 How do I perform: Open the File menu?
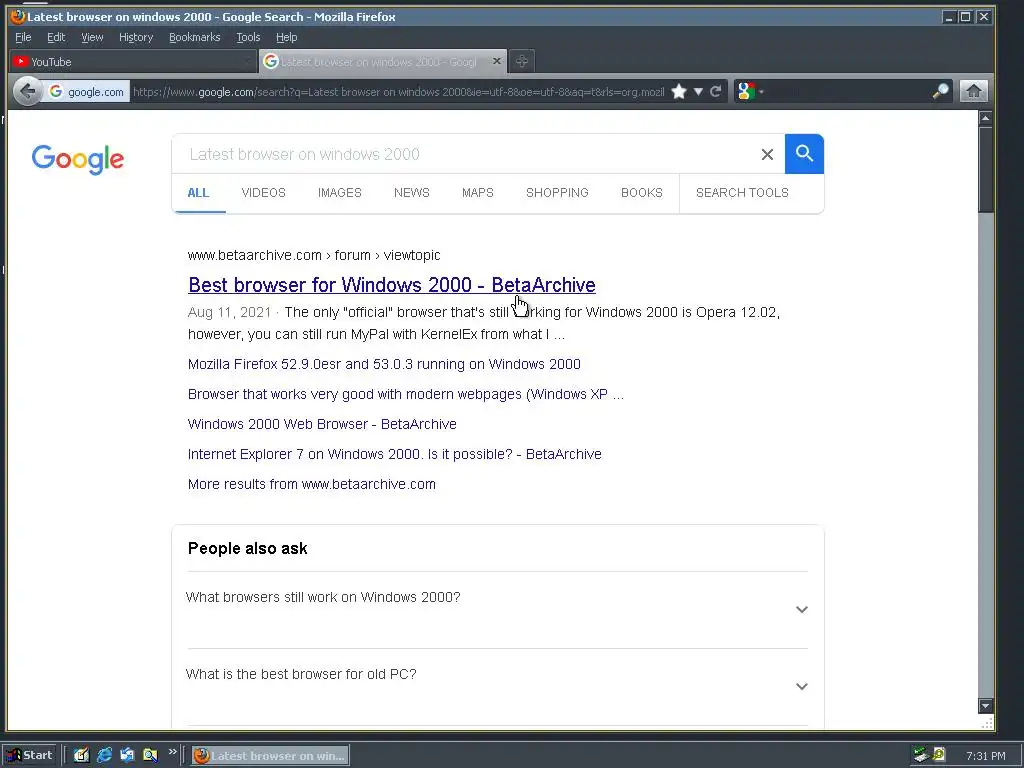tap(23, 37)
